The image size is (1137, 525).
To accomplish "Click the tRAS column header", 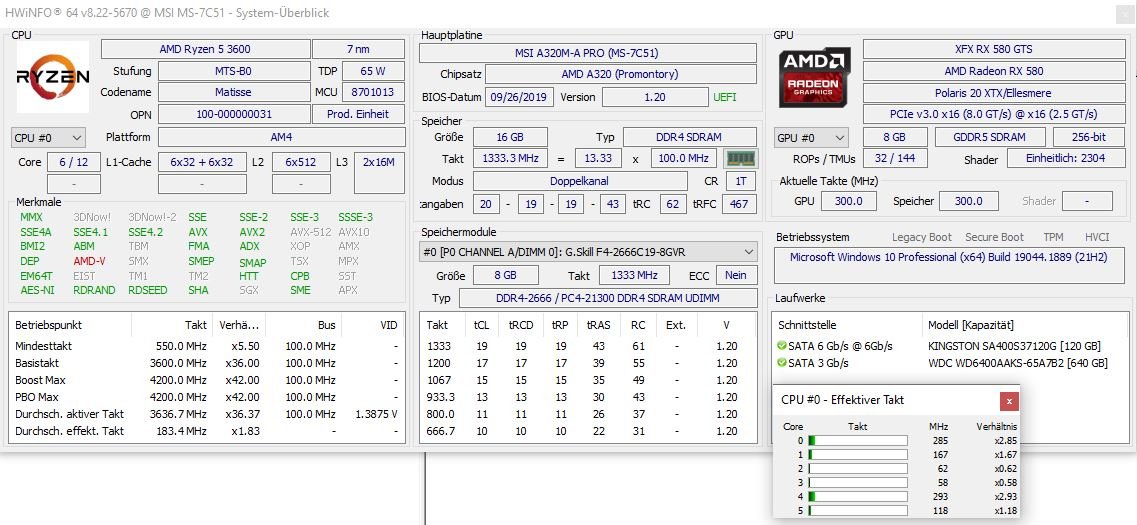I will [598, 326].
